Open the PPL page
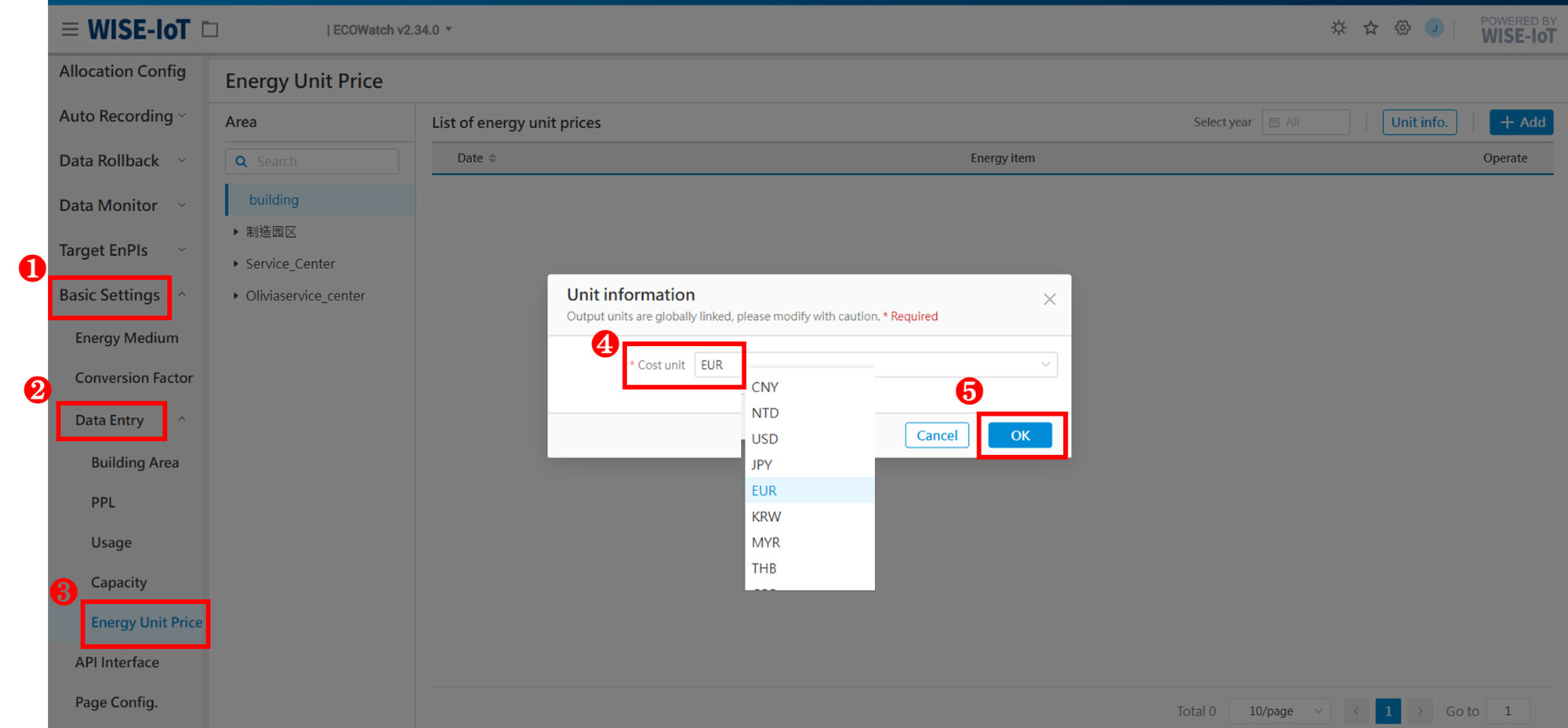The height and width of the screenshot is (728, 1568). (x=103, y=502)
